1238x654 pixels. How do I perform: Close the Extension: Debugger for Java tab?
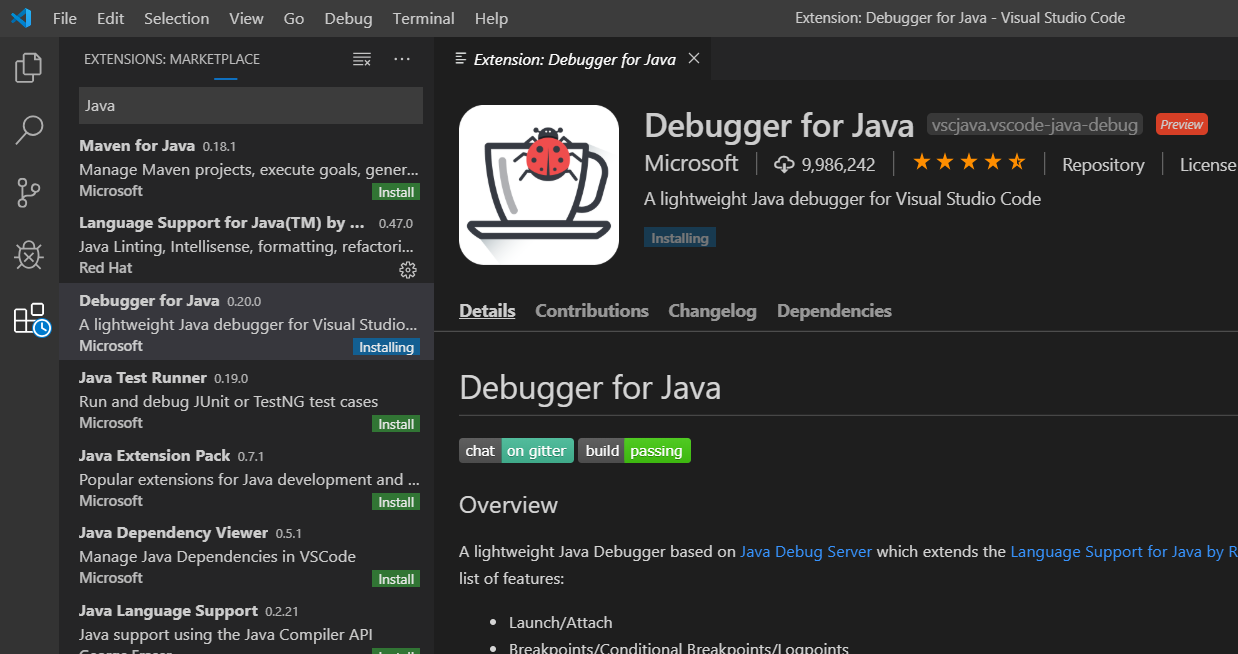click(x=694, y=58)
